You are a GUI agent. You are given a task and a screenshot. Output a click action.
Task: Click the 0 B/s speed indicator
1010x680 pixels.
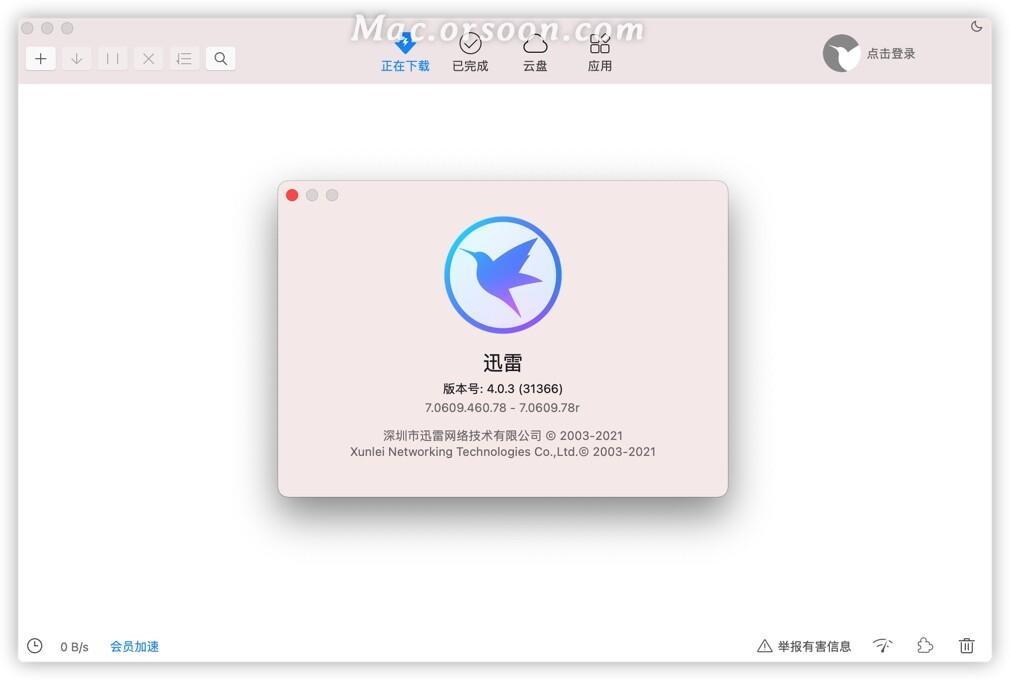click(x=74, y=647)
